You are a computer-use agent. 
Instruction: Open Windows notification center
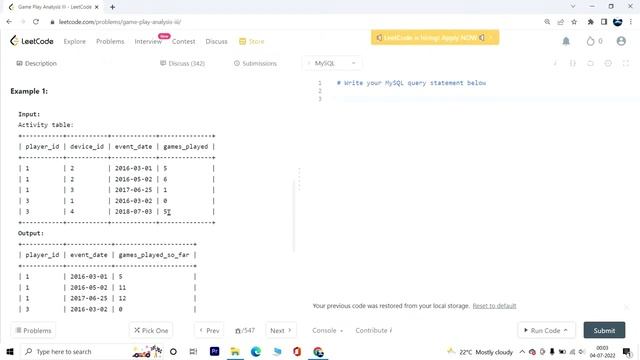[627, 351]
